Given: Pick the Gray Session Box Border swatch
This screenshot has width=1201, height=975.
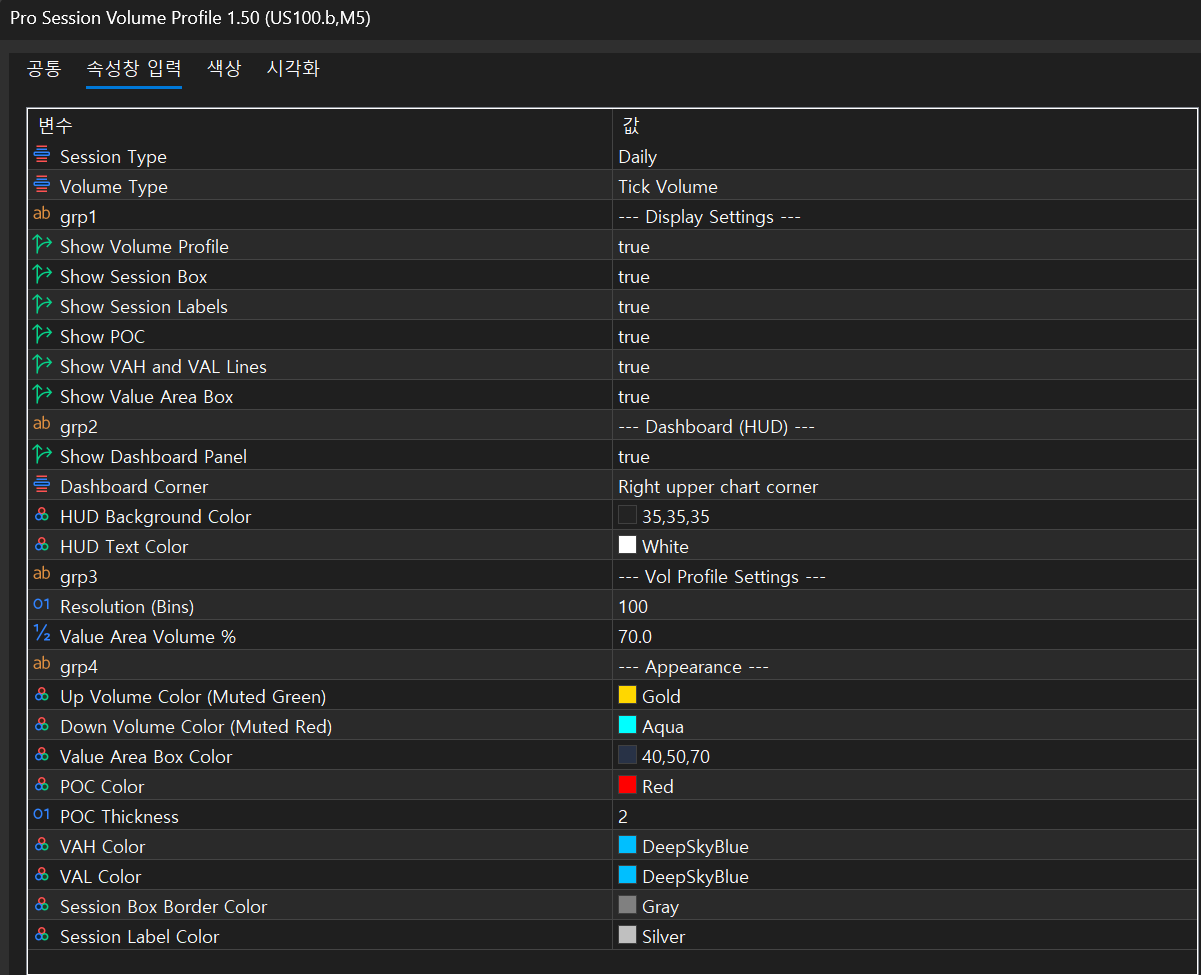Looking at the screenshot, I should point(627,905).
